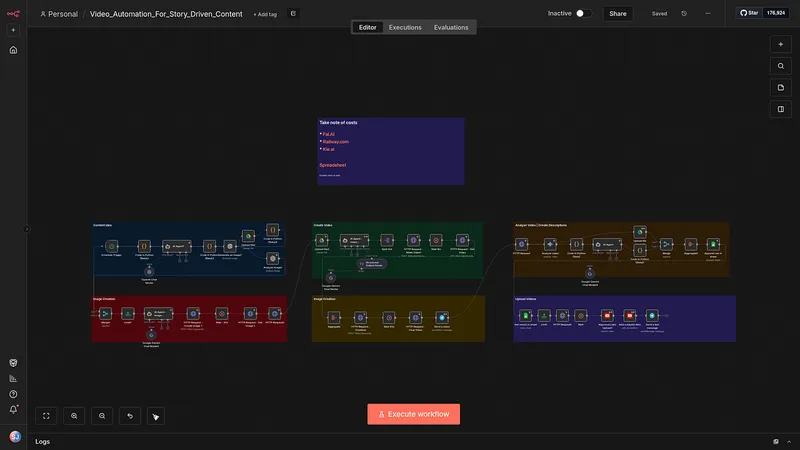Image resolution: width=800 pixels, height=450 pixels.
Task: Click the Share button
Action: tap(618, 14)
